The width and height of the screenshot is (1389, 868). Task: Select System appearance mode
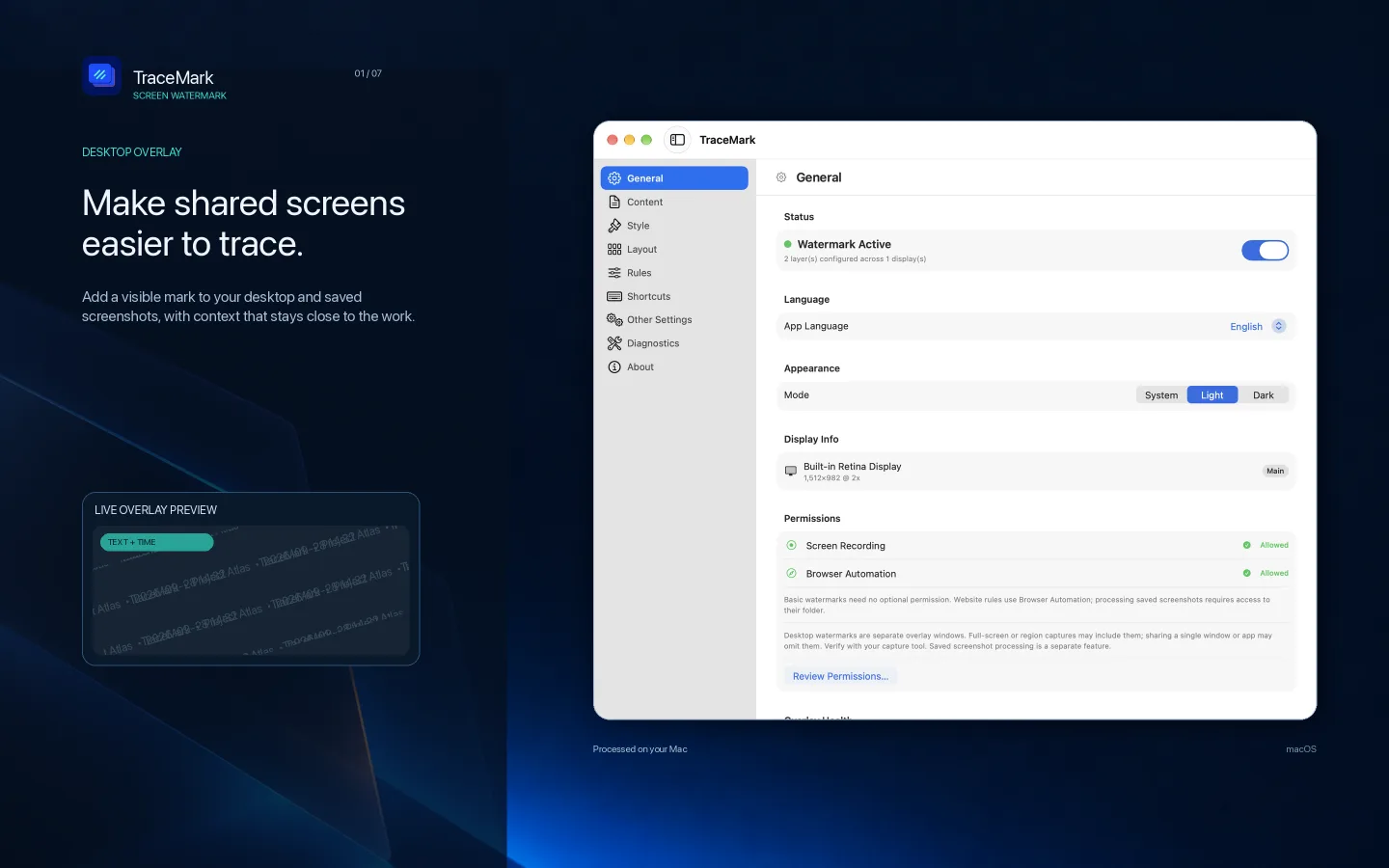(1161, 395)
